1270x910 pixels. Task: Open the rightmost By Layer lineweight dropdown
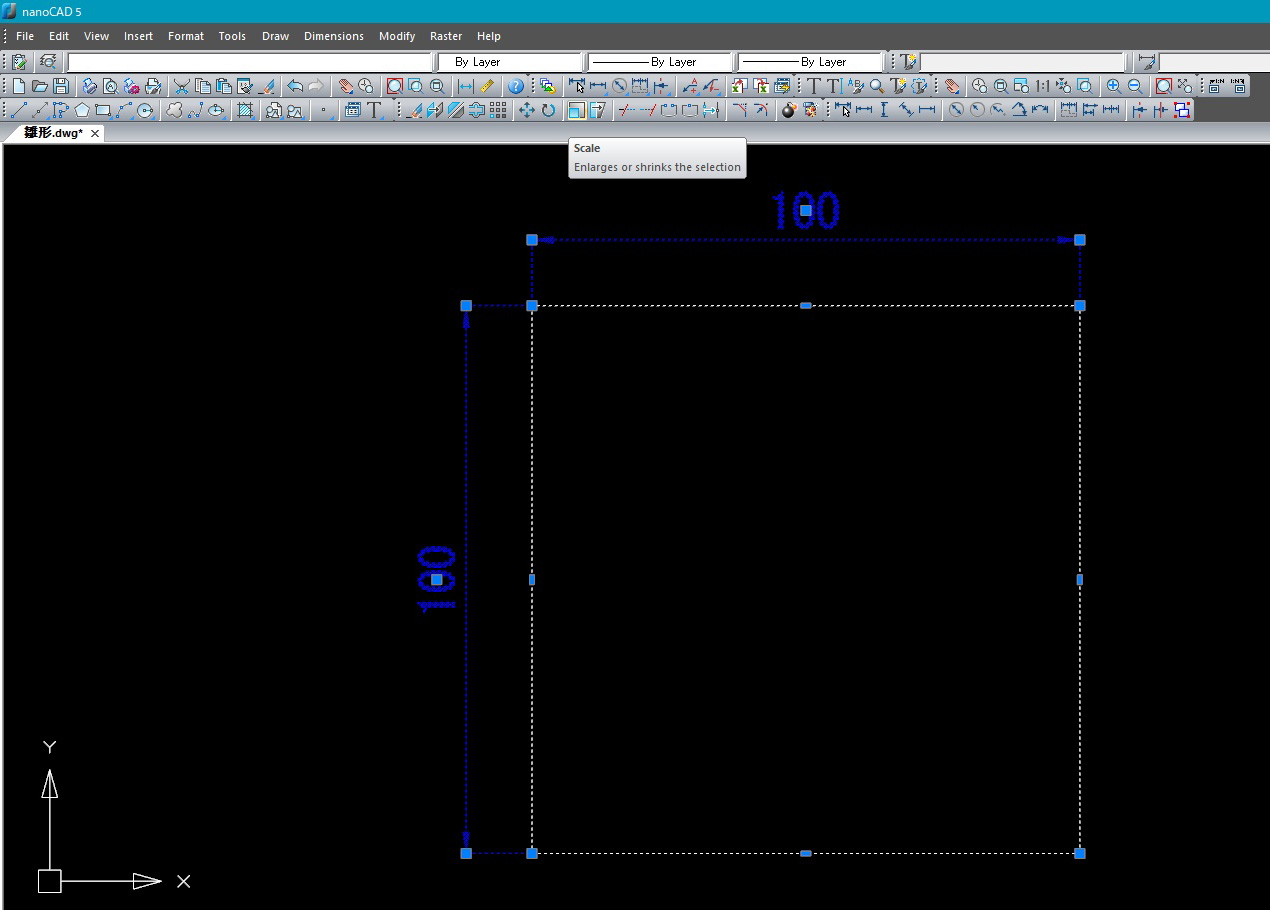click(810, 62)
